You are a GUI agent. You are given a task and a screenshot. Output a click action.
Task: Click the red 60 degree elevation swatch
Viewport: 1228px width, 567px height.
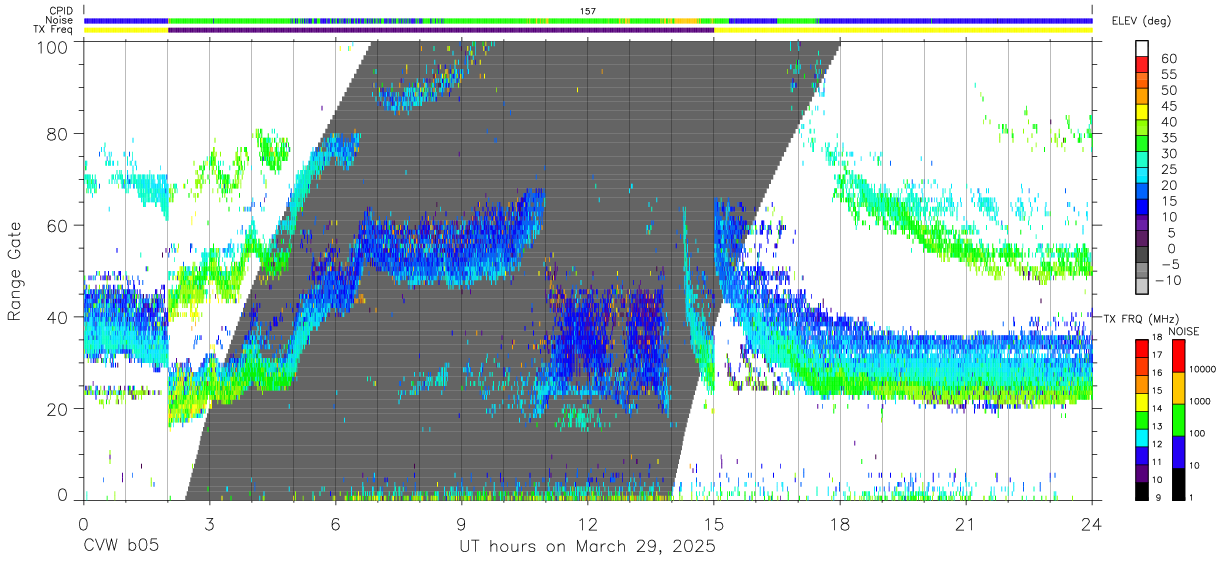coord(1143,65)
